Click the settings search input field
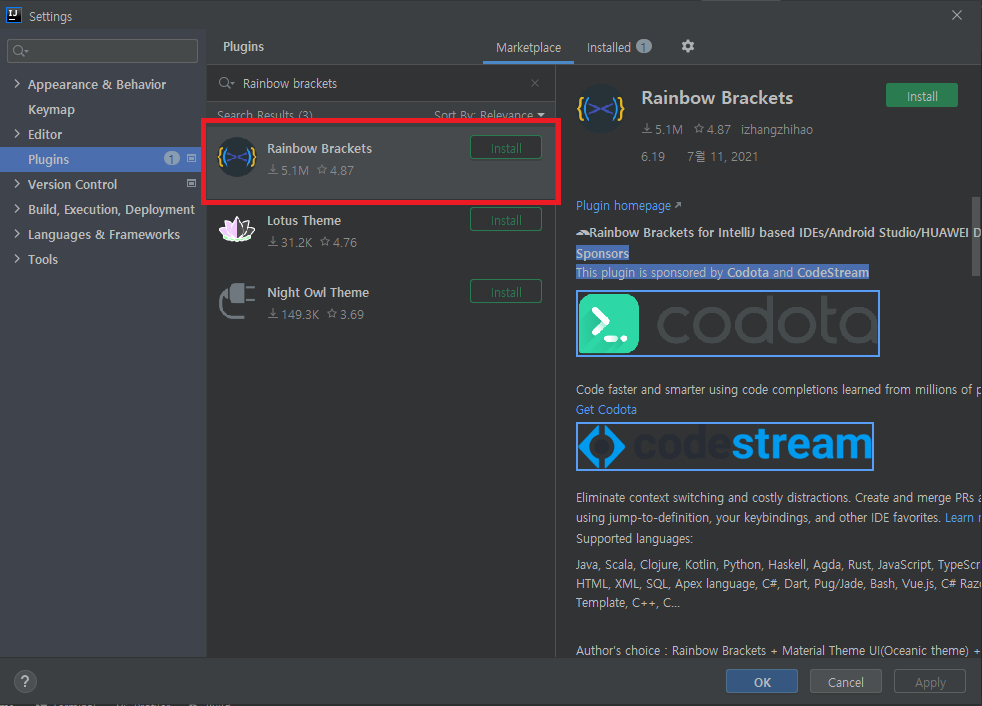The height and width of the screenshot is (706, 982). click(103, 51)
